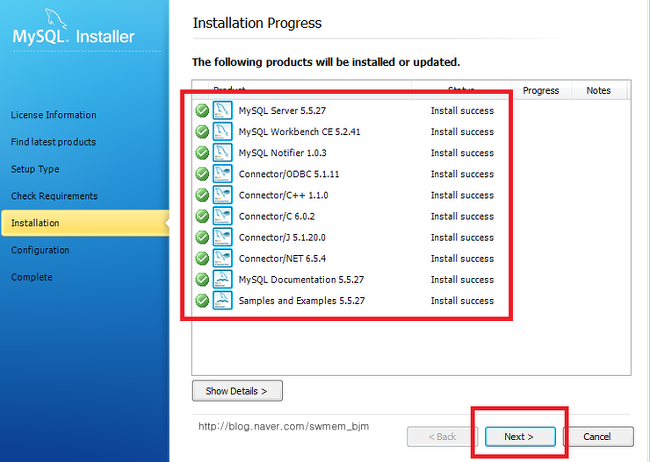Select the MySQL Notifier product icon
This screenshot has width=650, height=462.
[223, 153]
